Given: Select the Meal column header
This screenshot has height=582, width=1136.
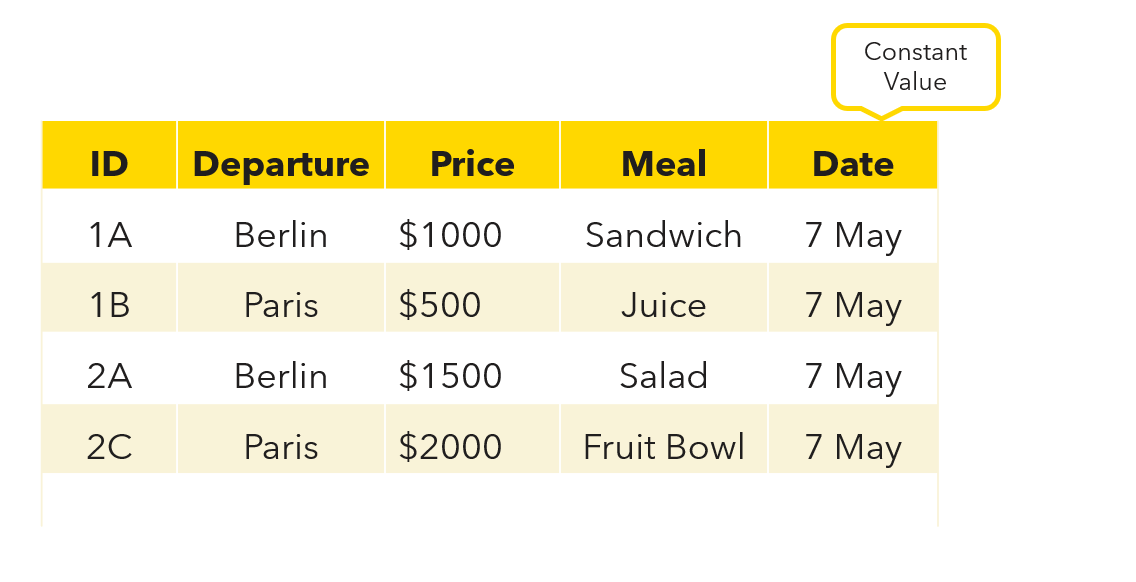Looking at the screenshot, I should point(664,155).
